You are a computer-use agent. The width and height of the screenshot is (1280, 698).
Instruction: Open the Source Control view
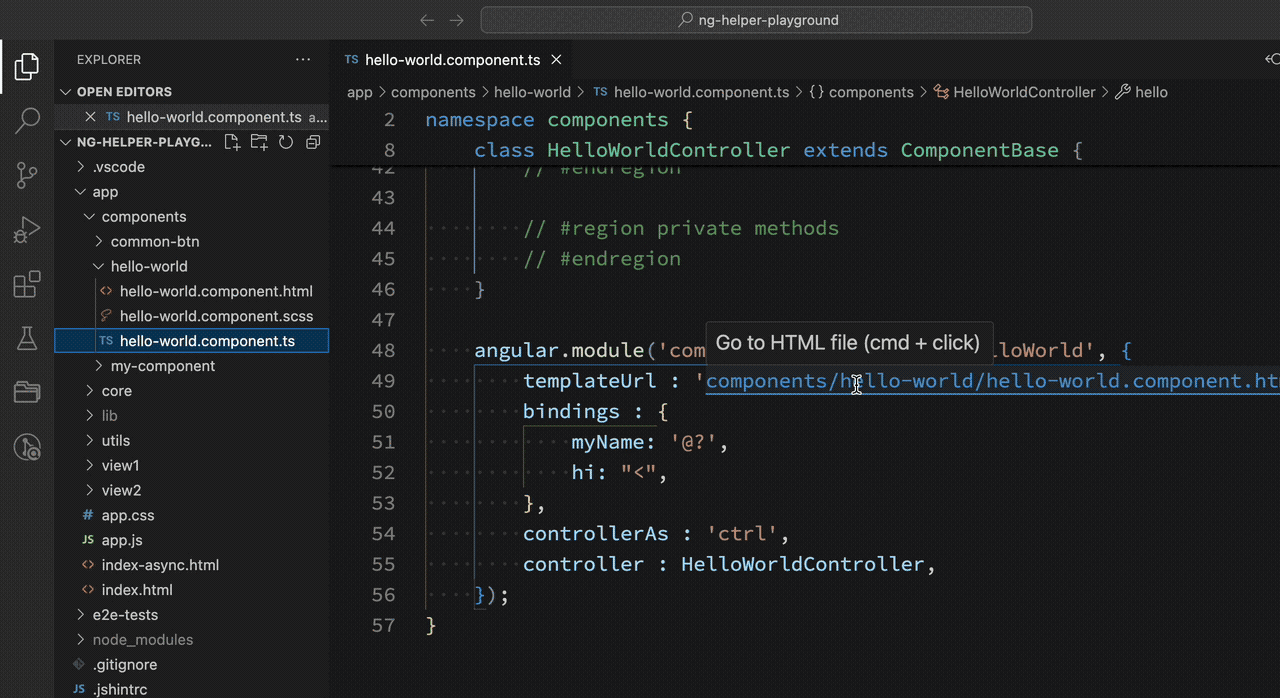tap(27, 176)
